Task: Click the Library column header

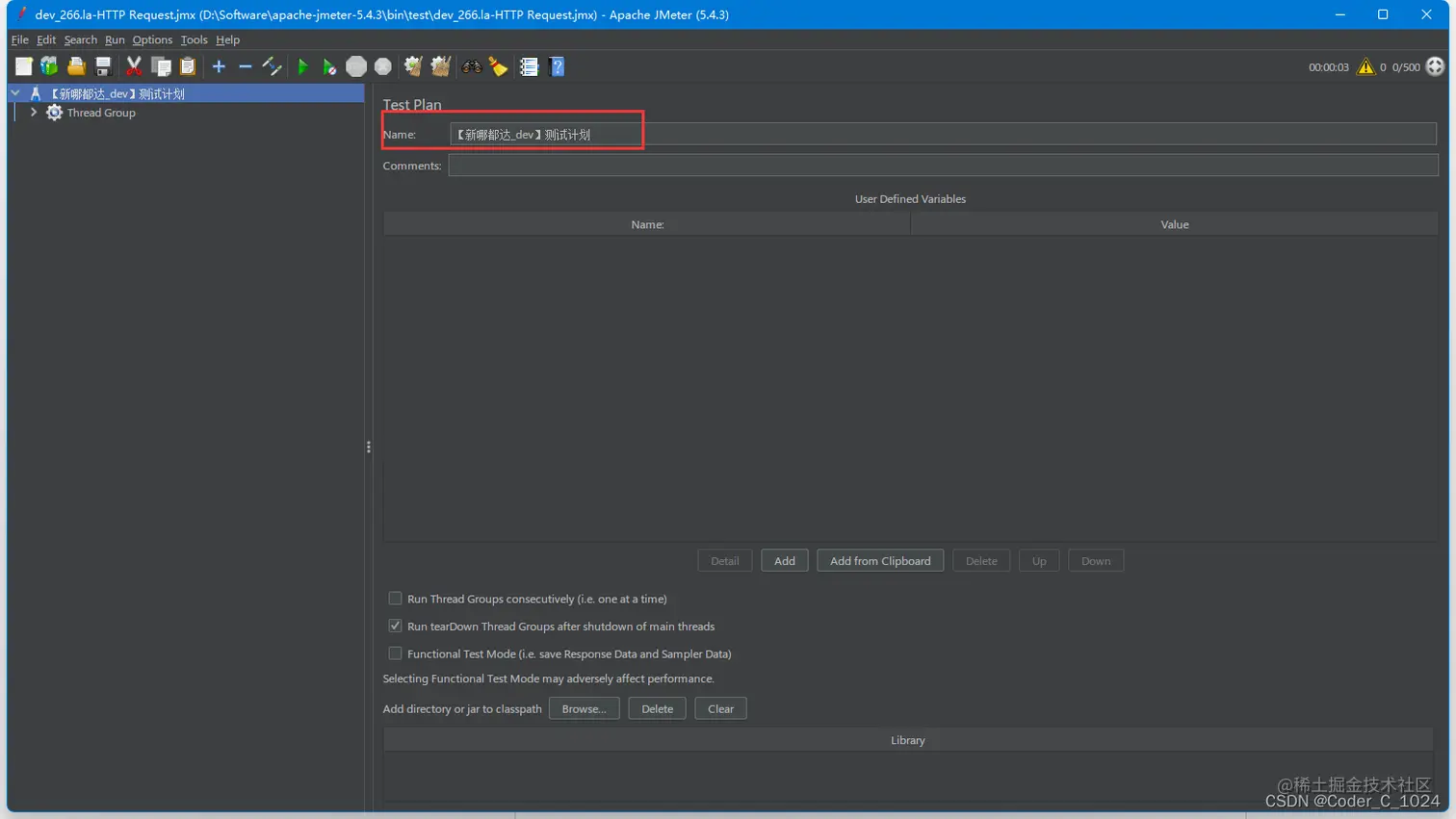Action: (x=908, y=740)
